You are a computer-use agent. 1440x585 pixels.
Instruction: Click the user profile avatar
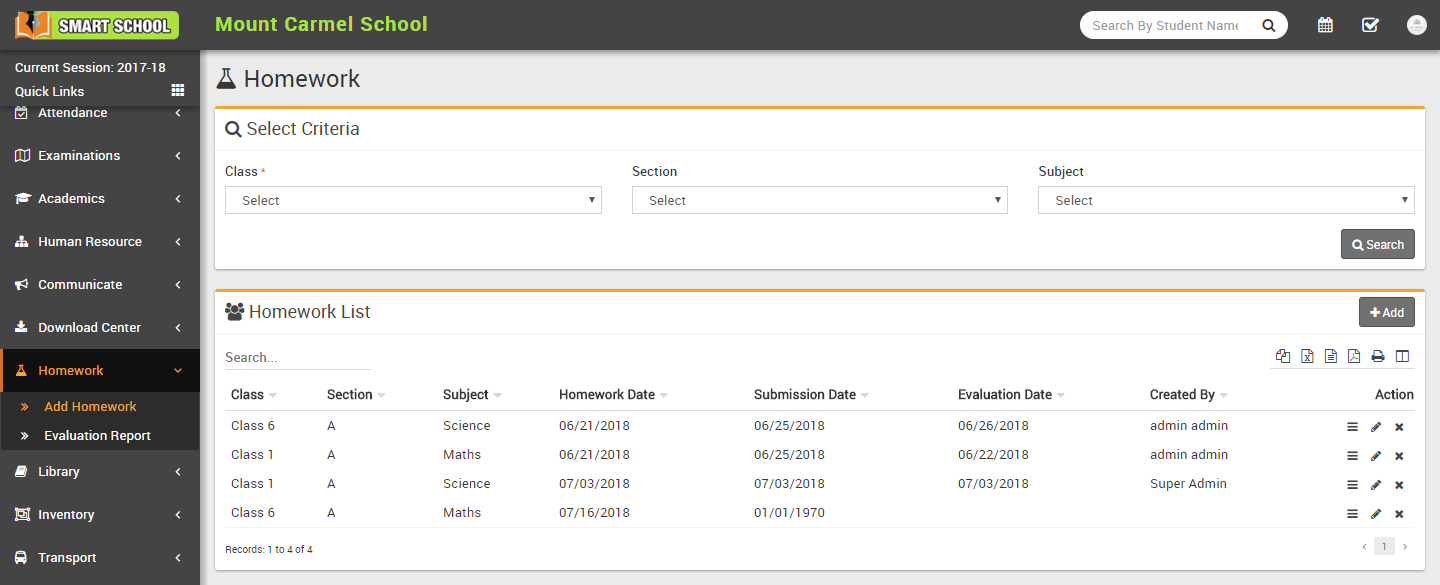pyautogui.click(x=1416, y=25)
